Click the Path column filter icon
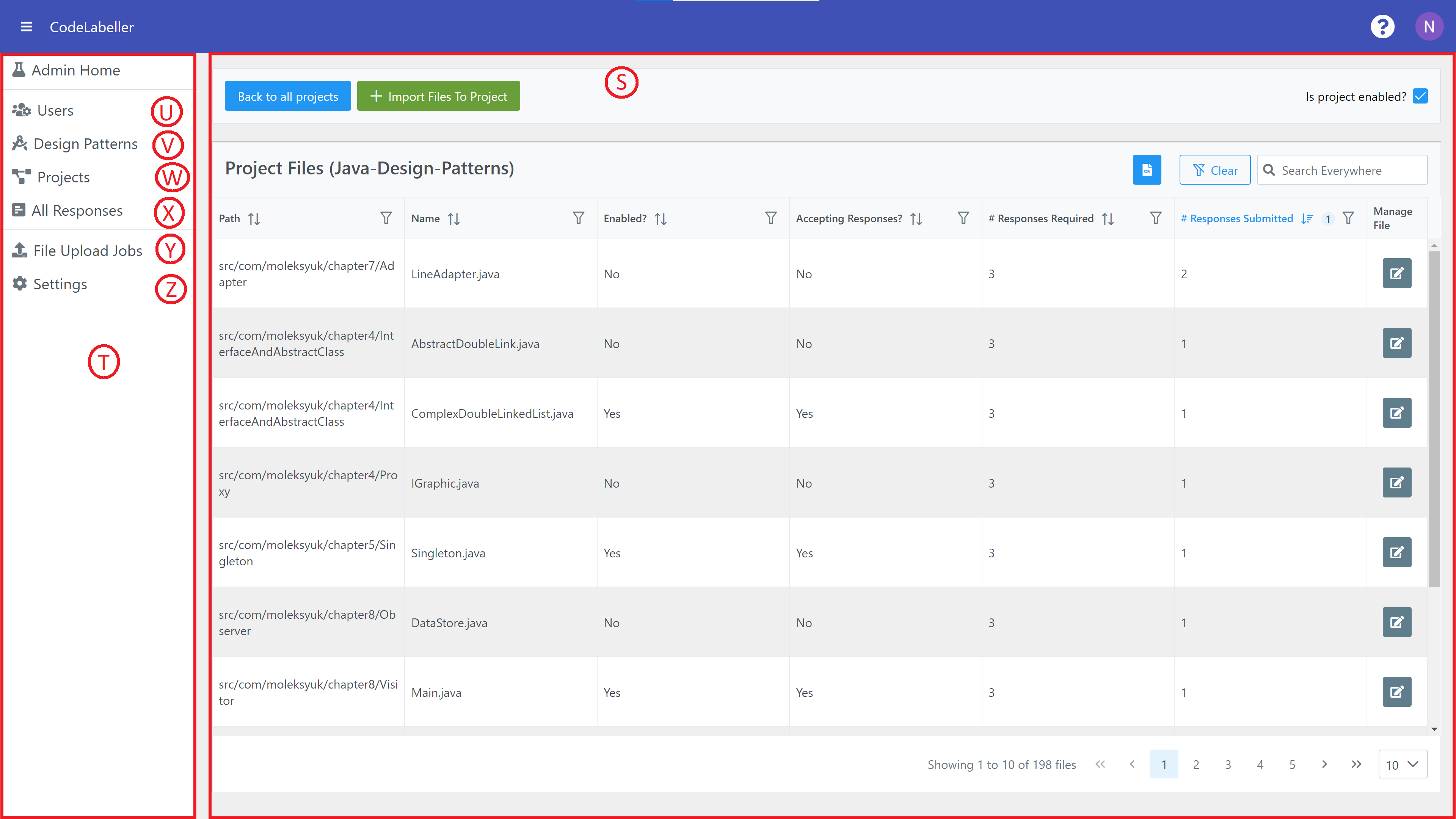This screenshot has width=1456, height=819. pos(386,218)
